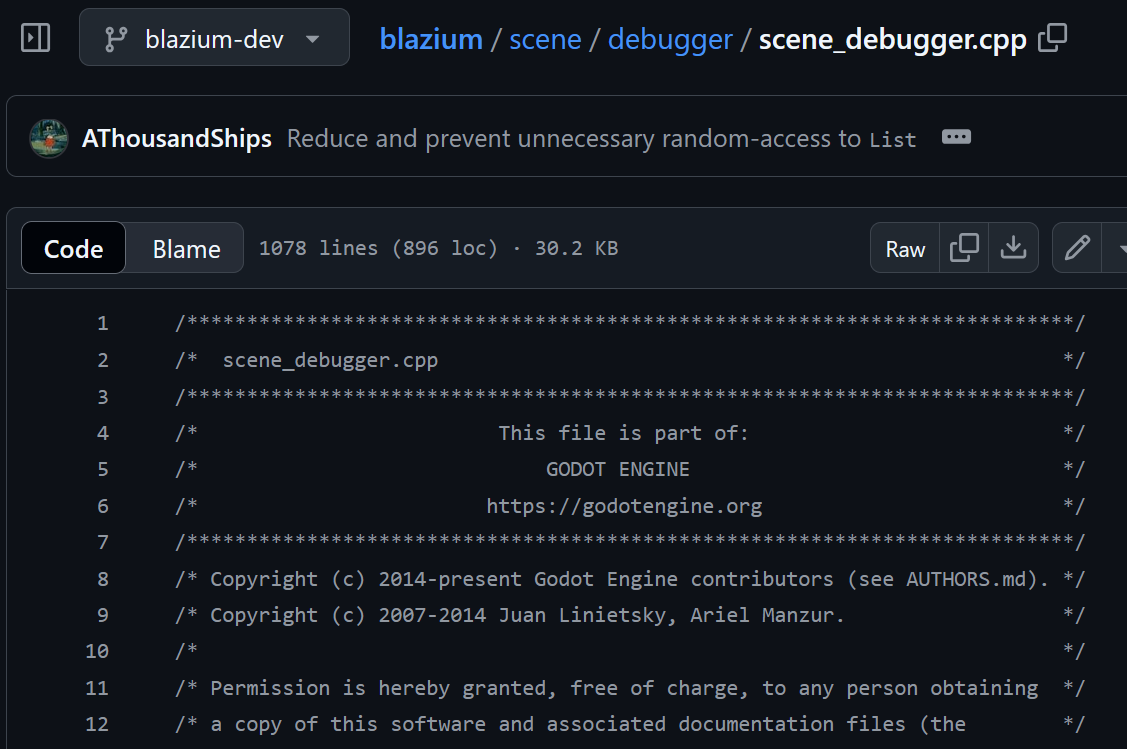Click AThousandShips avatar image
The height and width of the screenshot is (749, 1127).
coord(49,138)
